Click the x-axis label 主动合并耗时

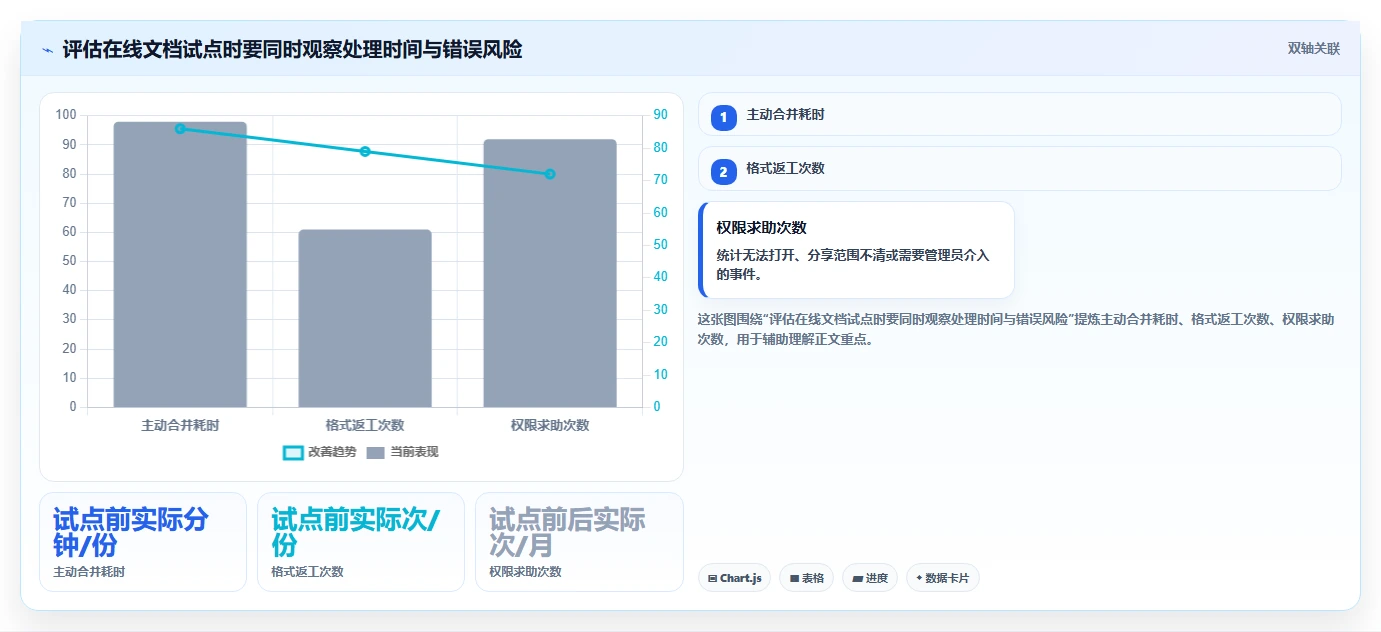pyautogui.click(x=180, y=425)
